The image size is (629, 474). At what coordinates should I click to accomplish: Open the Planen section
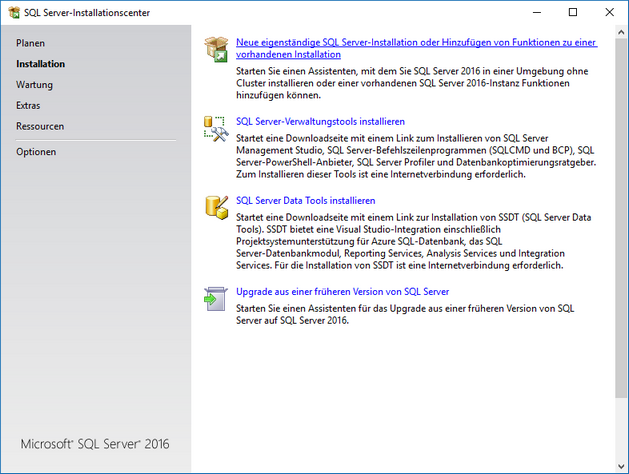coord(30,43)
